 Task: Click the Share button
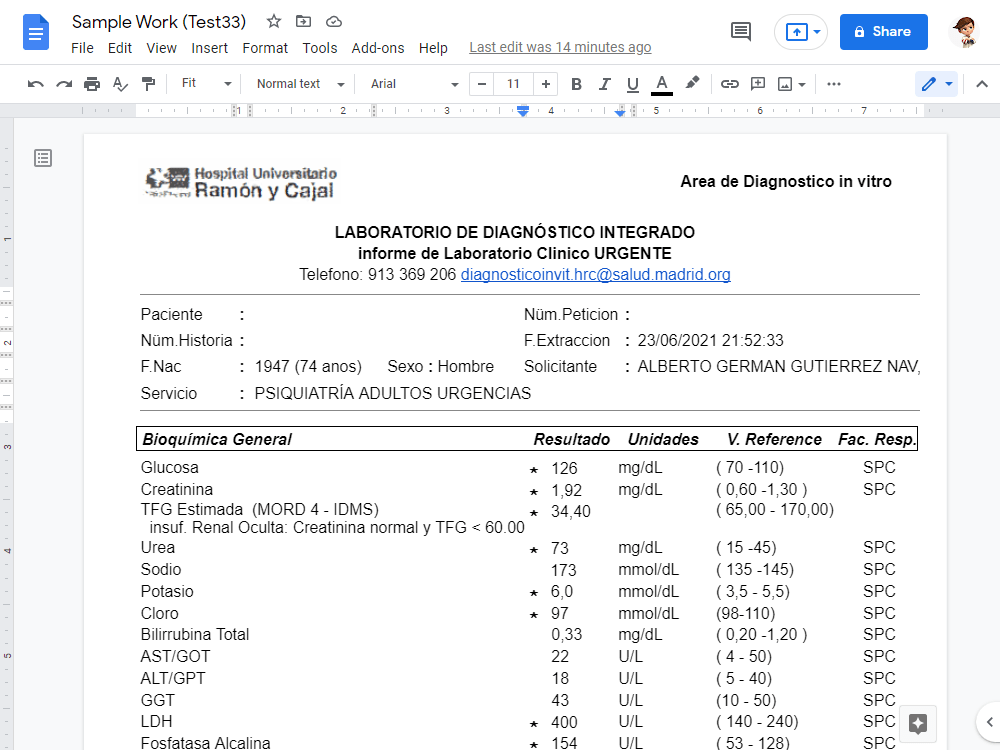883,32
